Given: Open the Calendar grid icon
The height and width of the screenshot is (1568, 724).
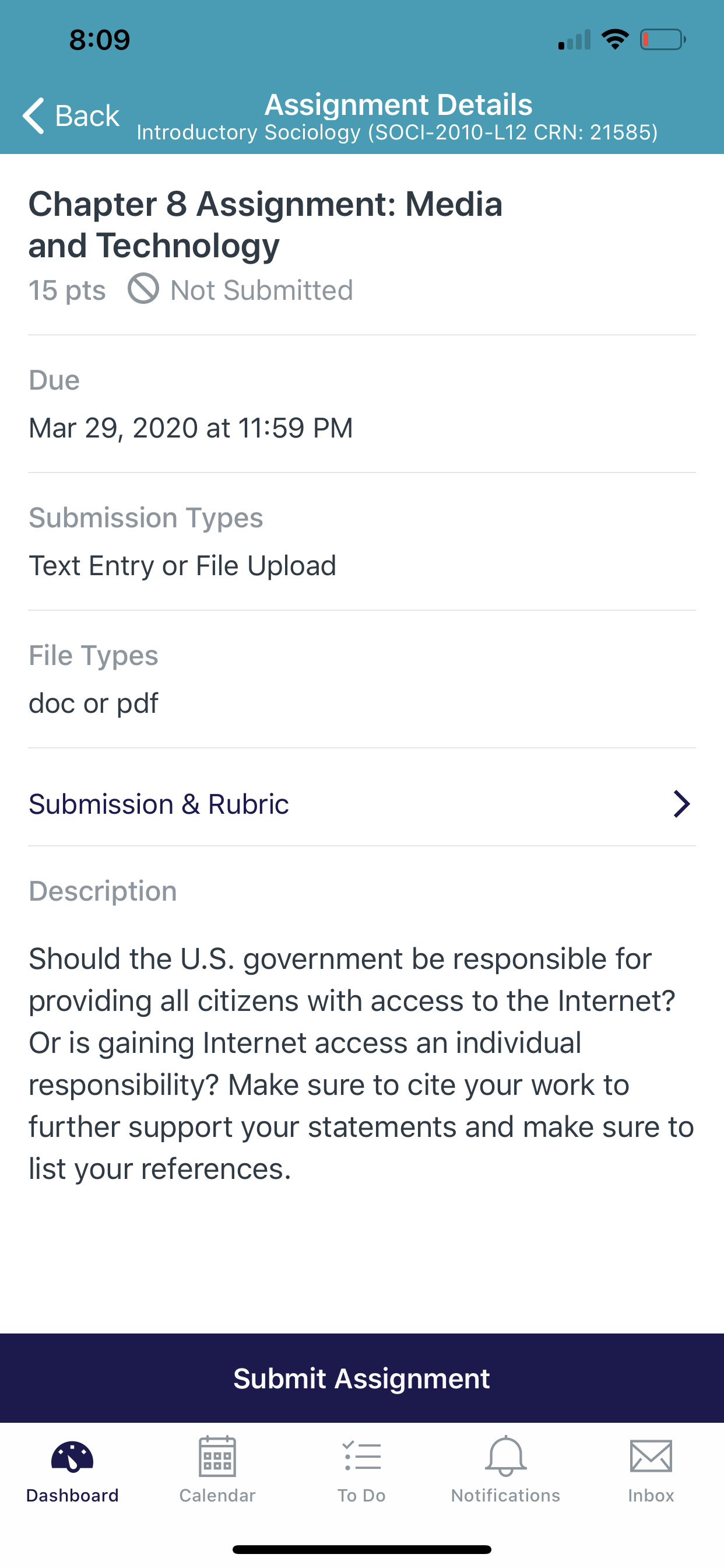Looking at the screenshot, I should tap(217, 1456).
